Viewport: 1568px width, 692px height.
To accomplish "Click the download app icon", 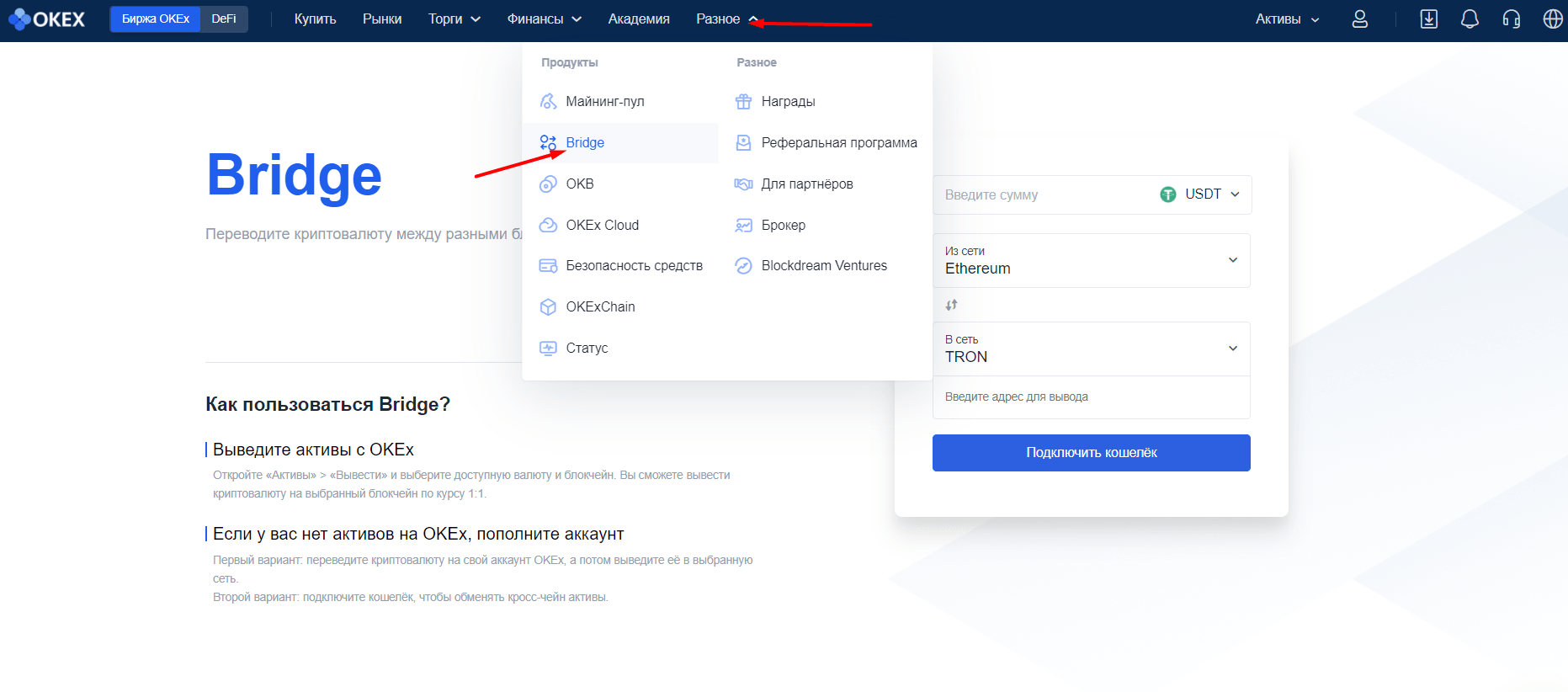I will pos(1428,19).
